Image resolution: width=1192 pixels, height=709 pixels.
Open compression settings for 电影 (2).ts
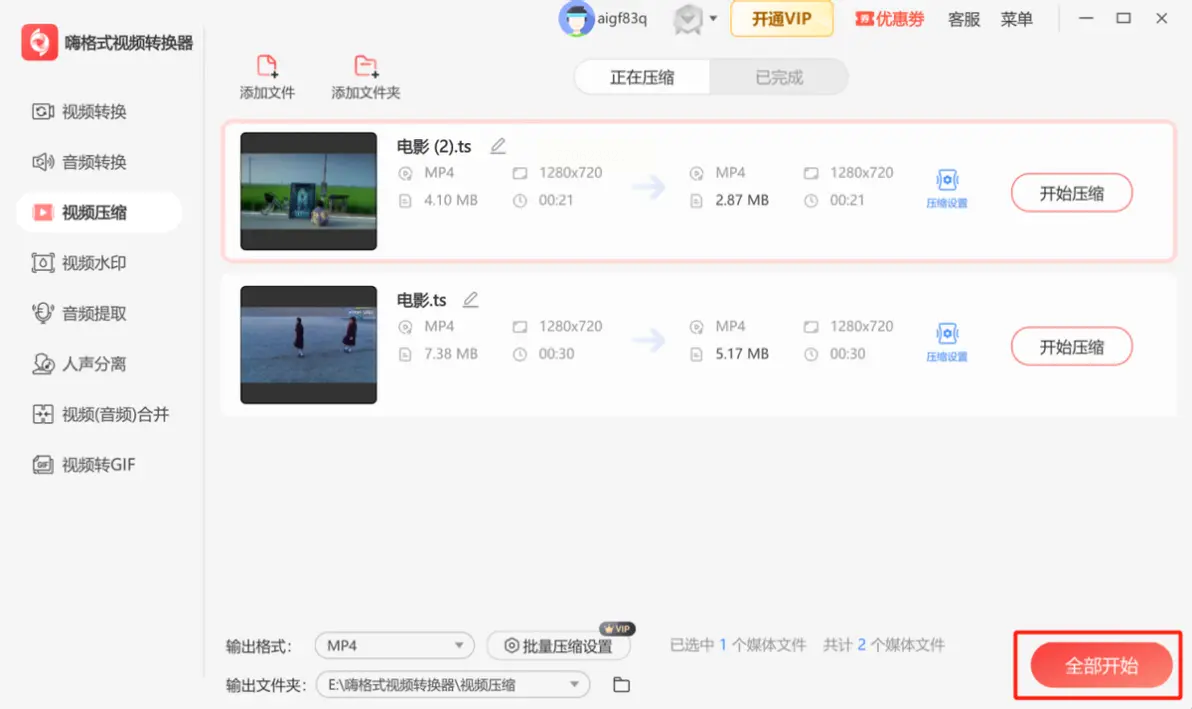point(946,187)
